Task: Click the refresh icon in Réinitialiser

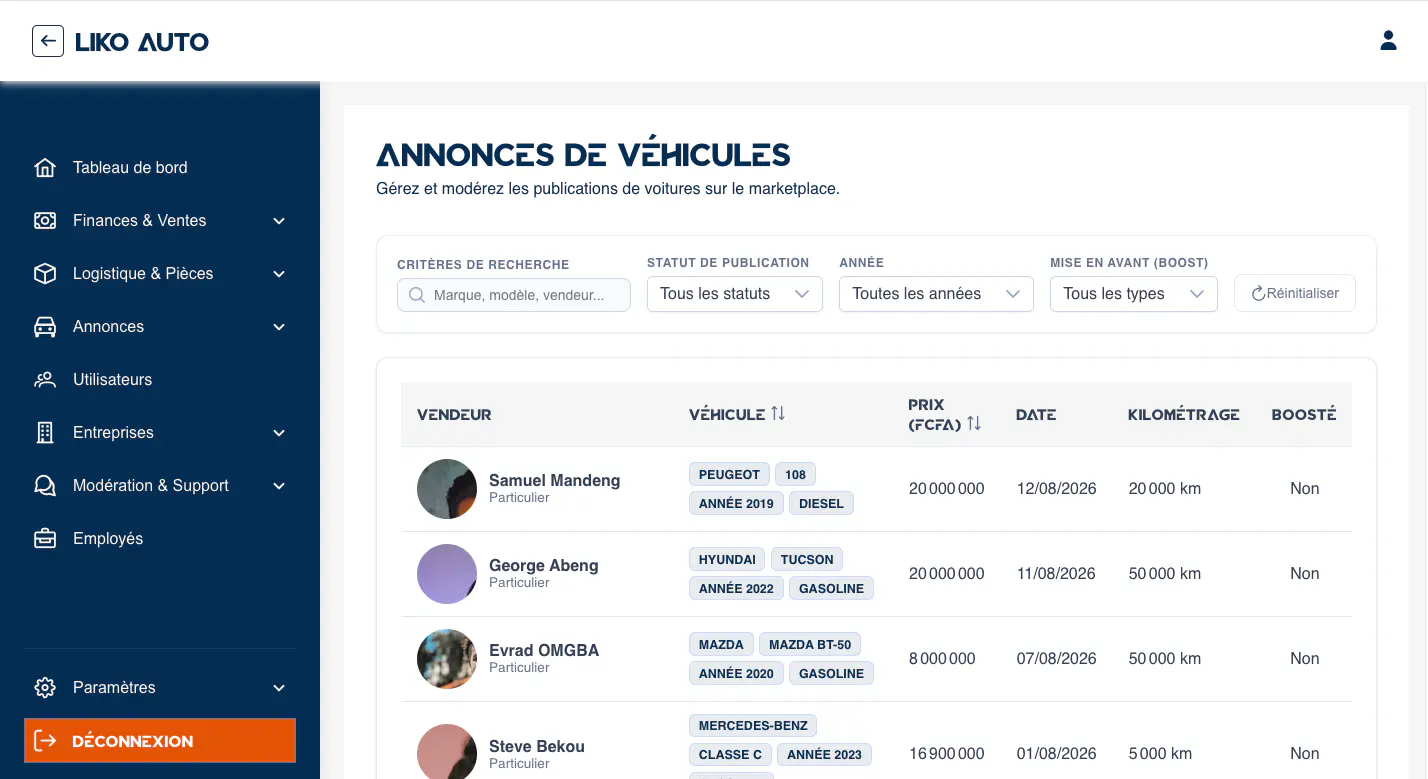Action: tap(1258, 294)
